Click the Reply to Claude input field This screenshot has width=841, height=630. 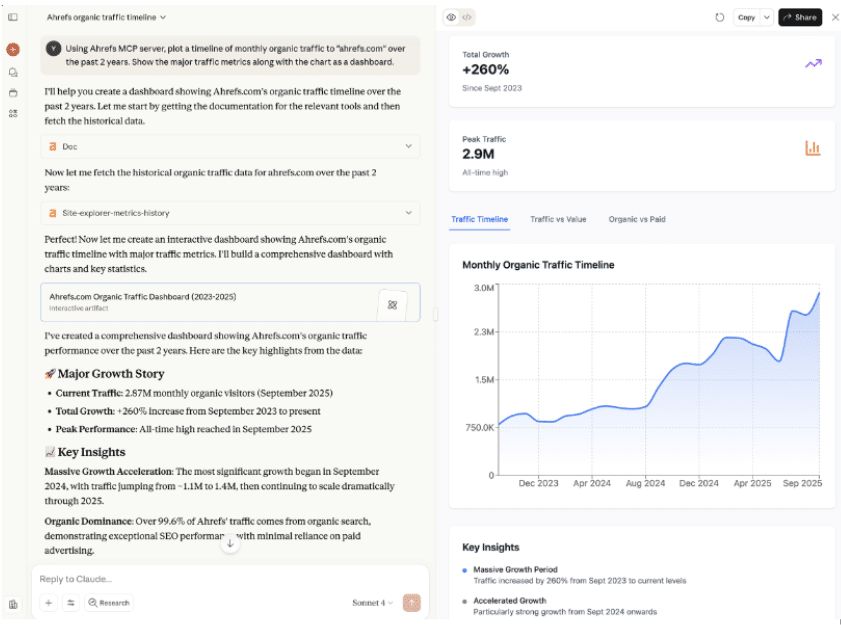pos(220,579)
